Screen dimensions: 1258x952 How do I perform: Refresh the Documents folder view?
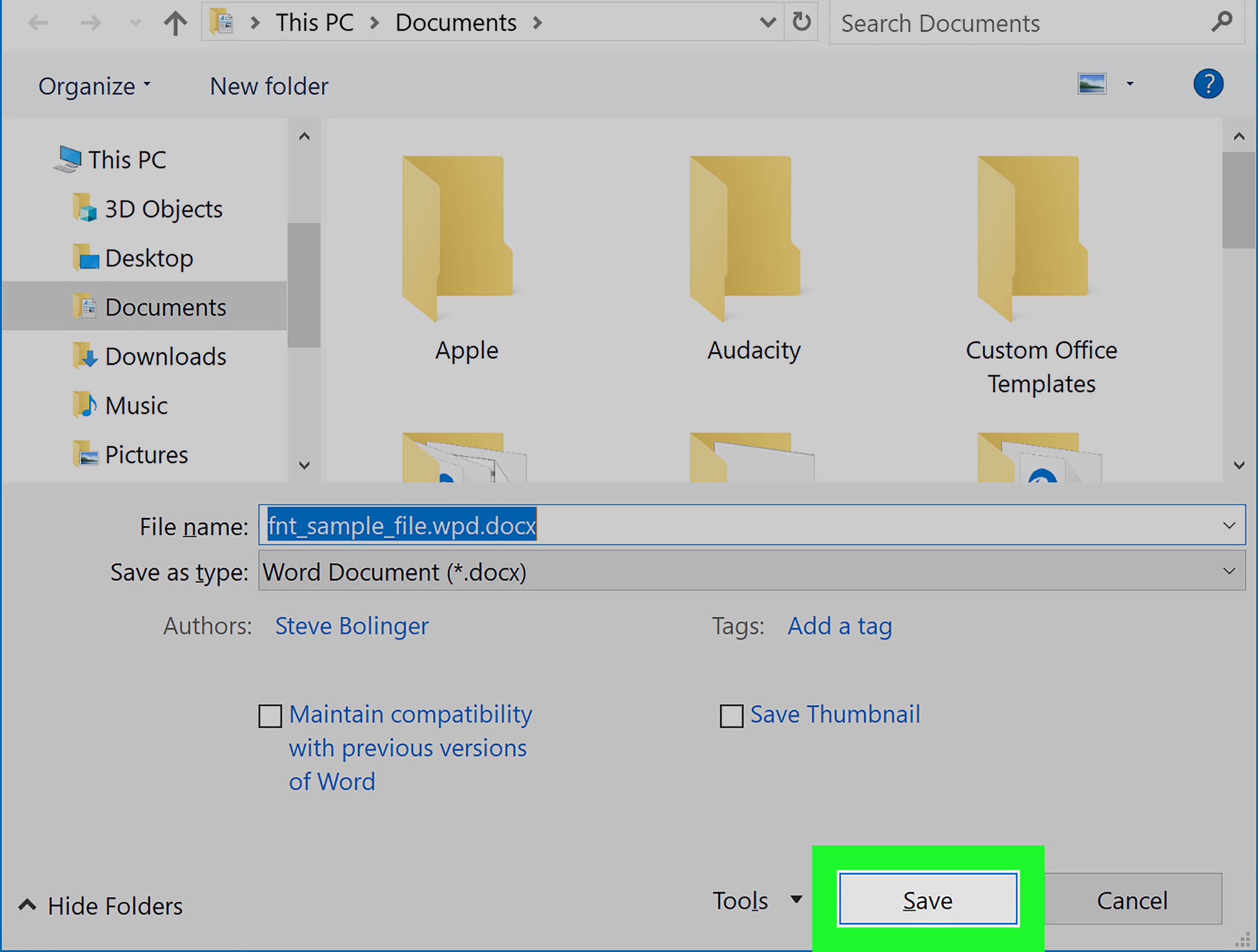coord(801,22)
